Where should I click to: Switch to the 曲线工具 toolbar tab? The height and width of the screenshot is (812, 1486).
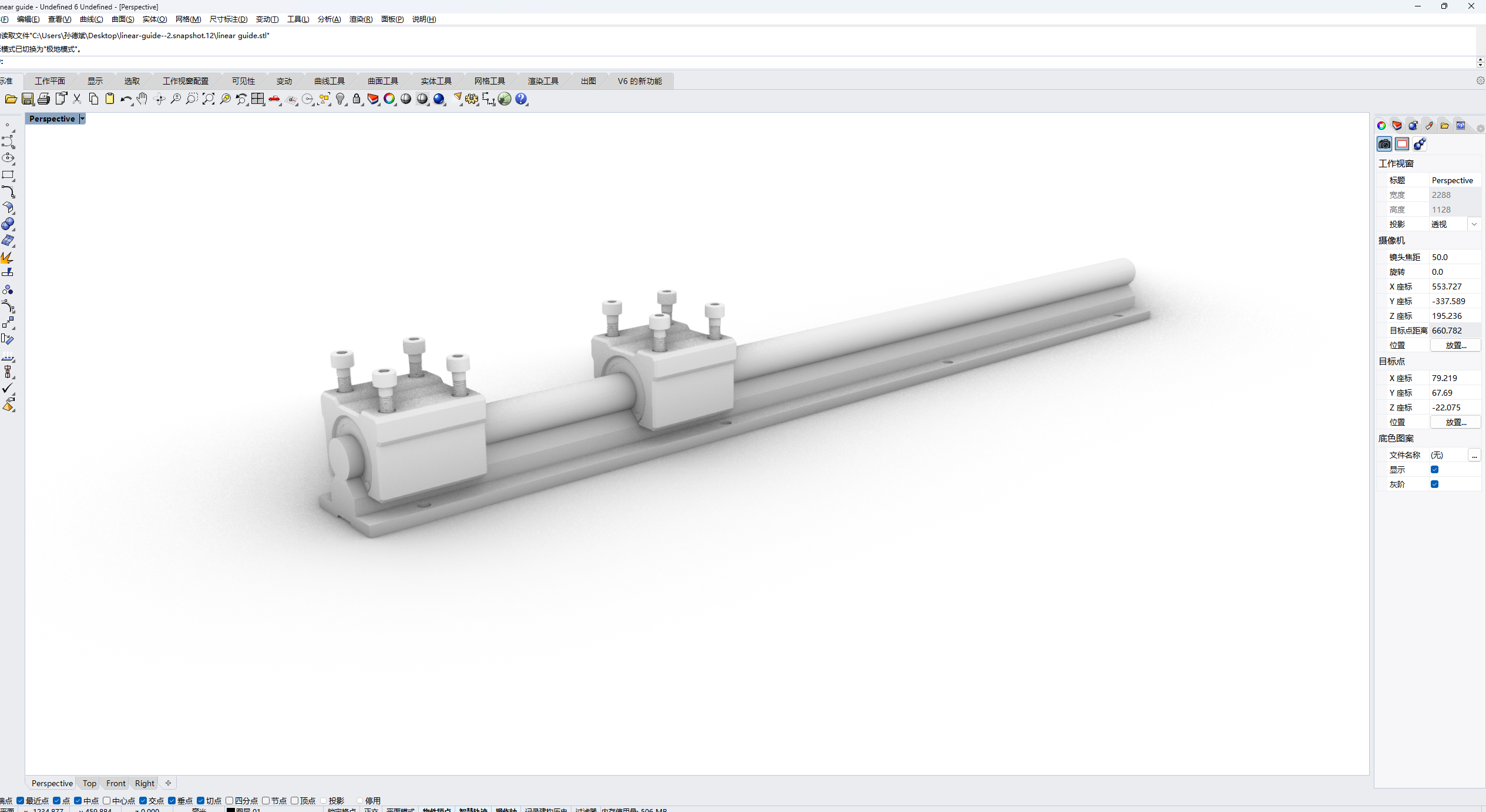click(x=330, y=81)
